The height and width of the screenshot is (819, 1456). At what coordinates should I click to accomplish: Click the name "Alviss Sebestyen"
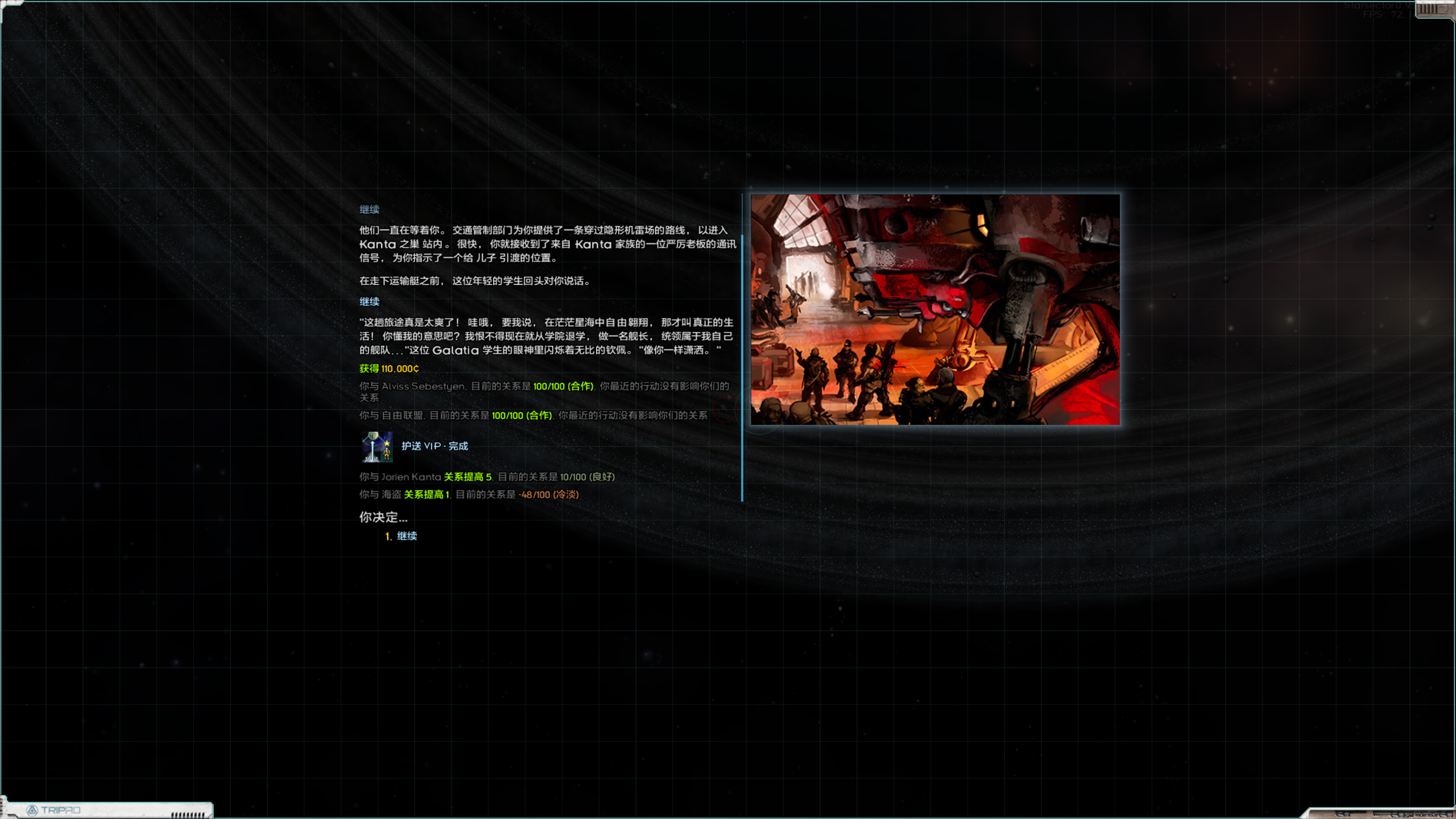[423, 386]
